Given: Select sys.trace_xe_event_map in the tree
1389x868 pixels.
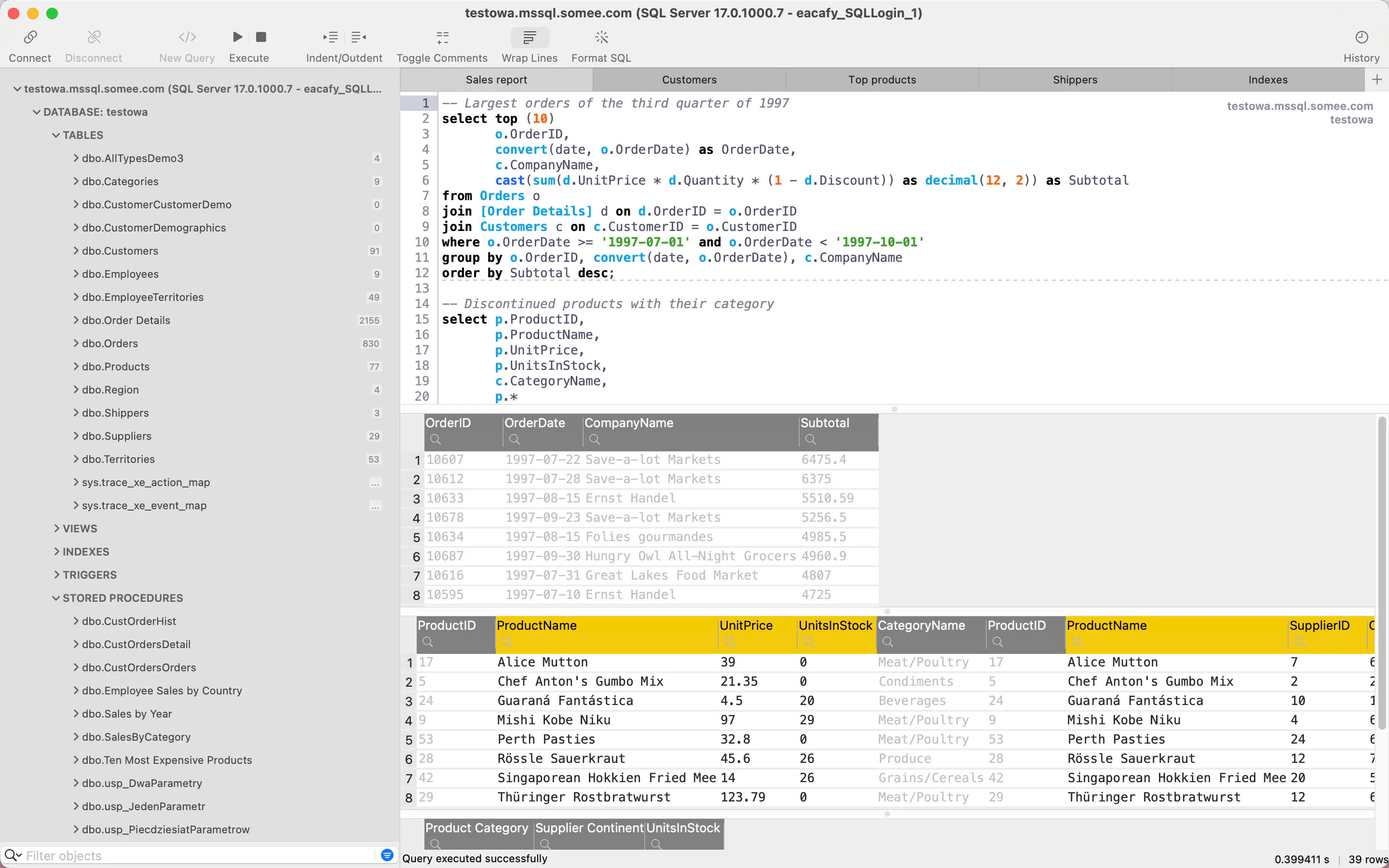Looking at the screenshot, I should click(x=144, y=505).
